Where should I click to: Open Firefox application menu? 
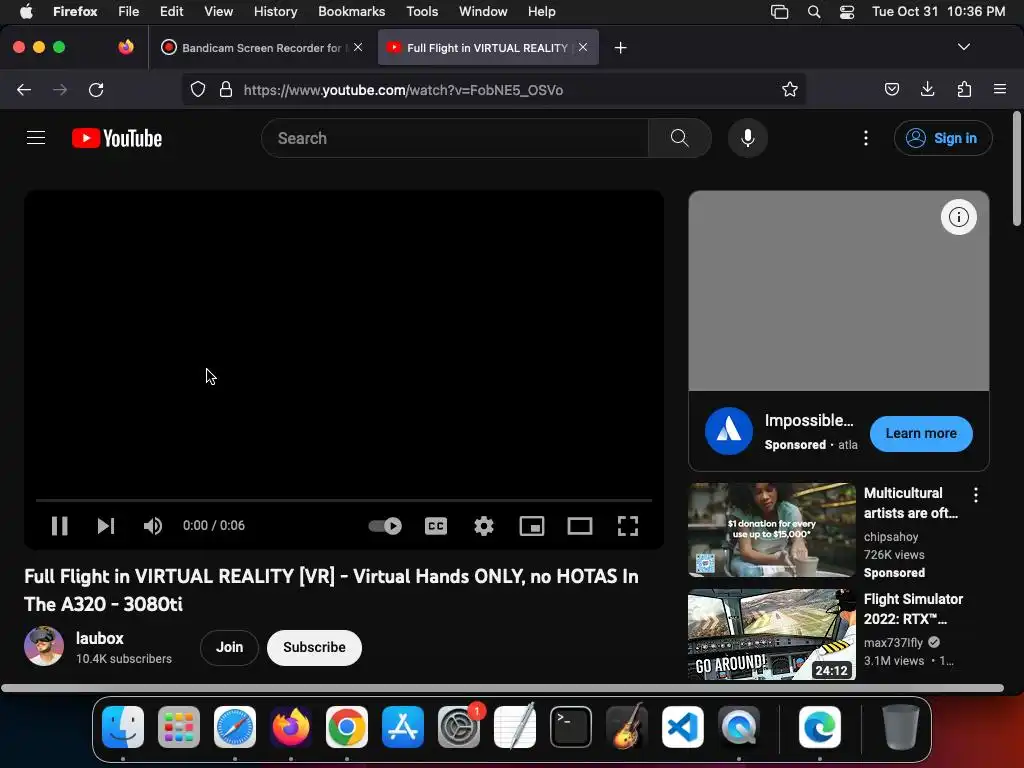[x=1000, y=89]
